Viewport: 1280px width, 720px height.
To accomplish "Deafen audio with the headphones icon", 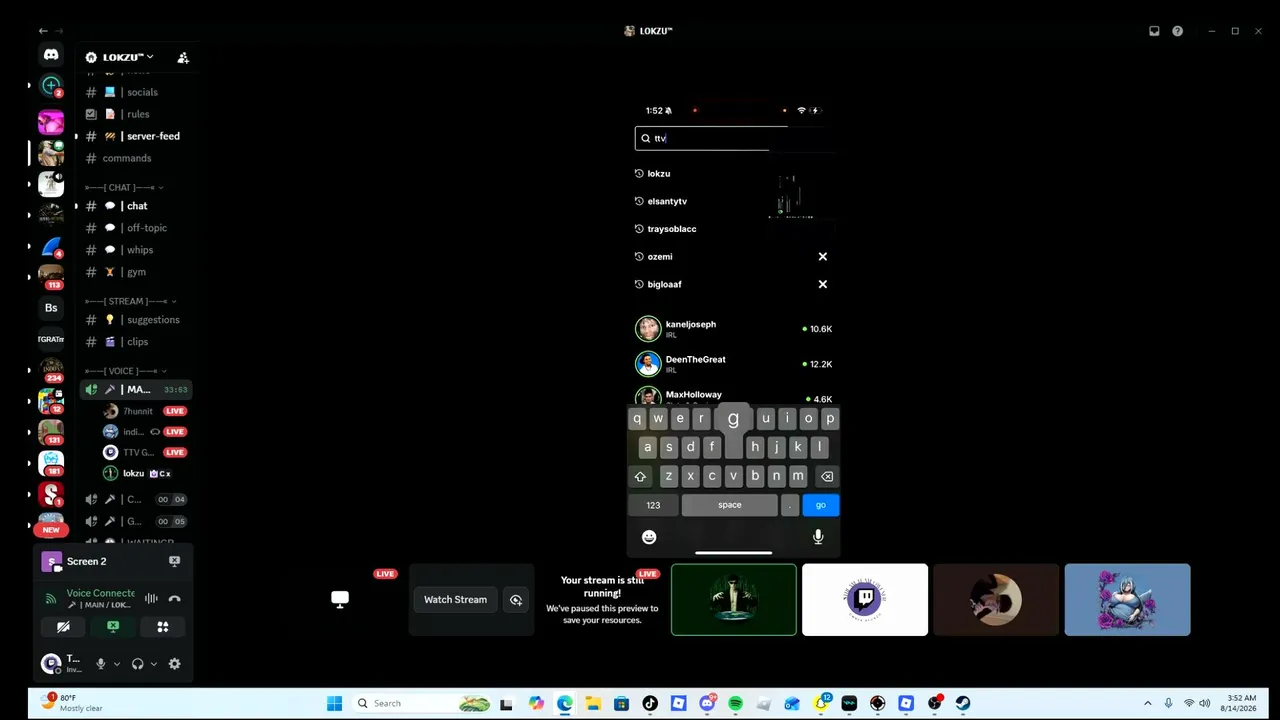I will pos(137,664).
